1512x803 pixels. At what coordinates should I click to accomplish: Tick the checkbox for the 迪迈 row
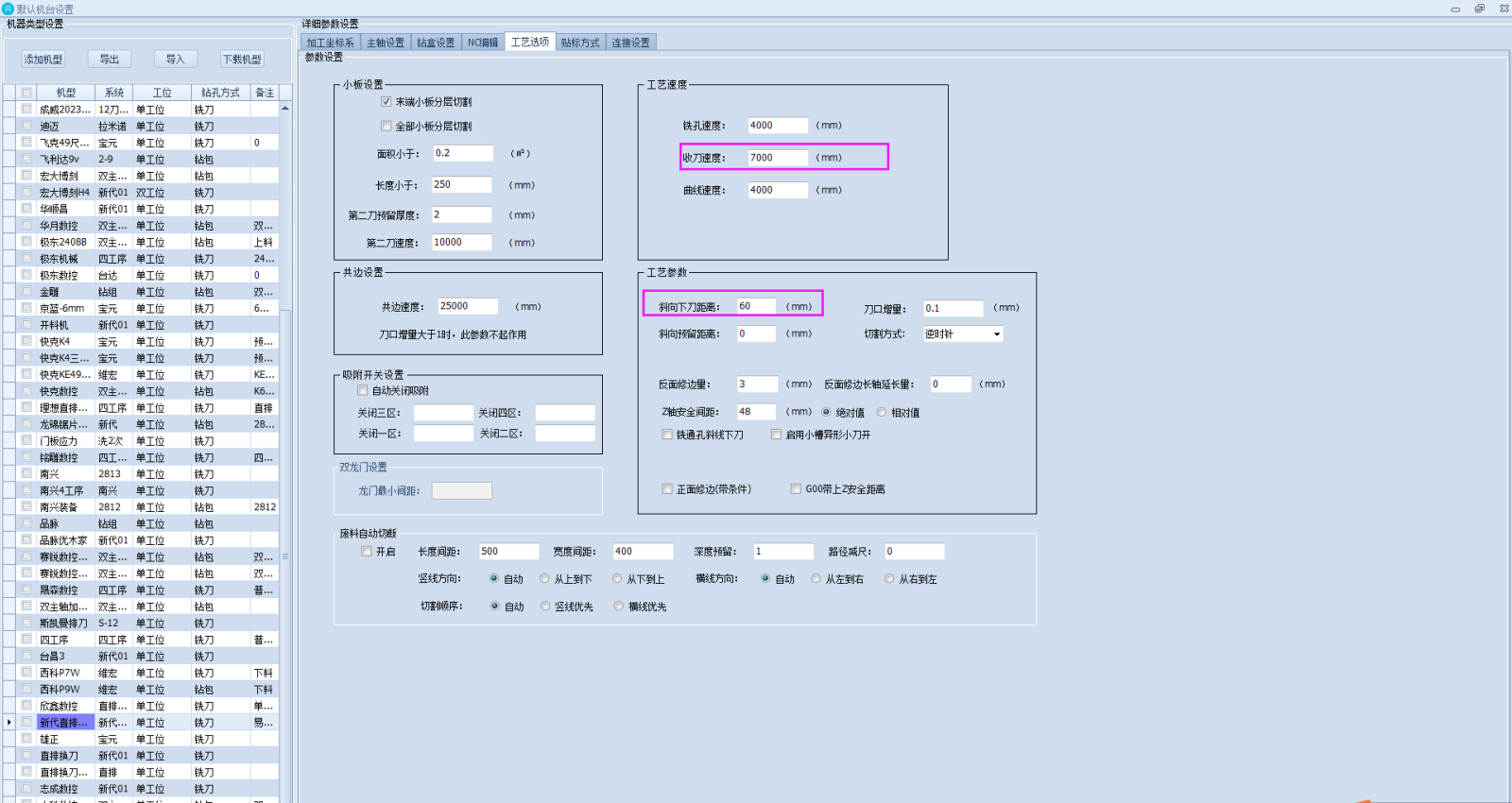pyautogui.click(x=27, y=126)
